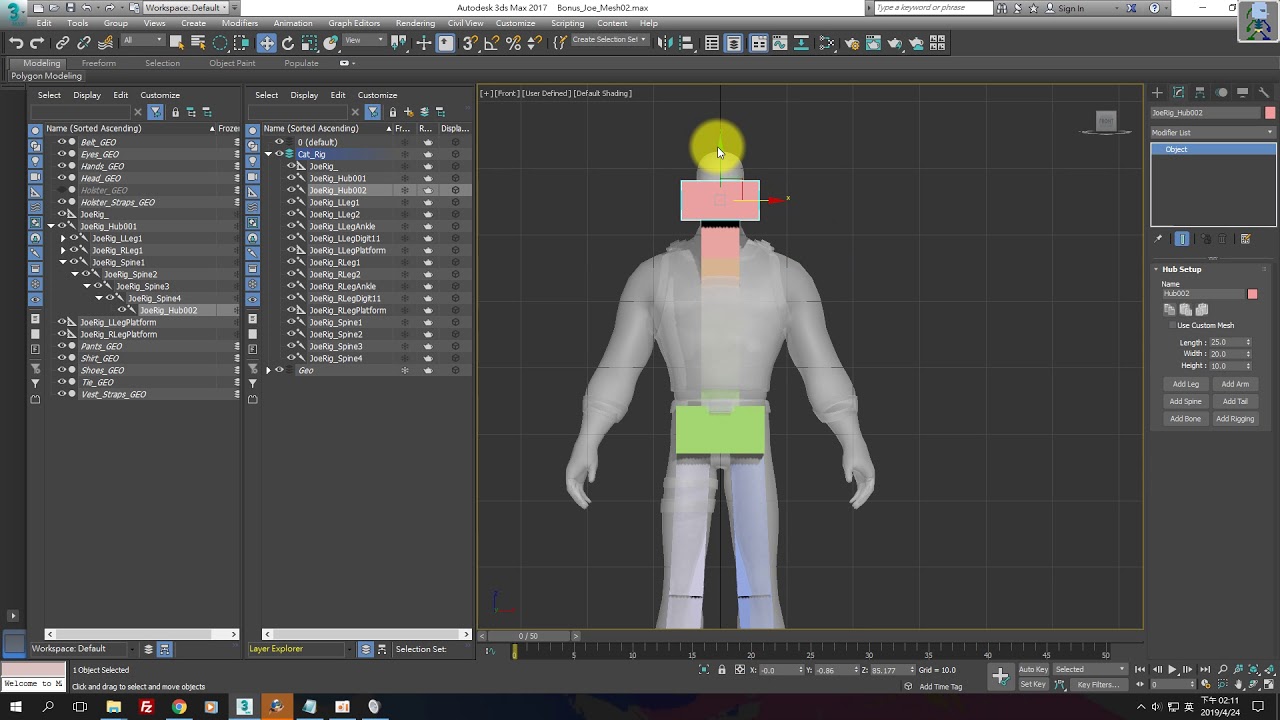Click object color swatch beside JoeRig_Hub002 name
The width and height of the screenshot is (1280, 720).
click(1270, 113)
